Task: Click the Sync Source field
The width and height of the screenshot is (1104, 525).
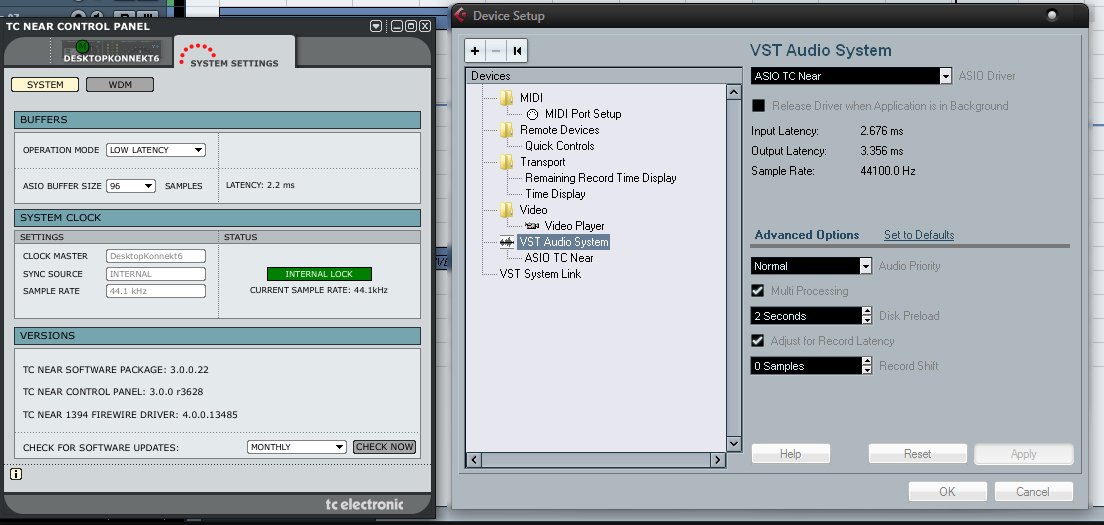Action: [x=156, y=274]
